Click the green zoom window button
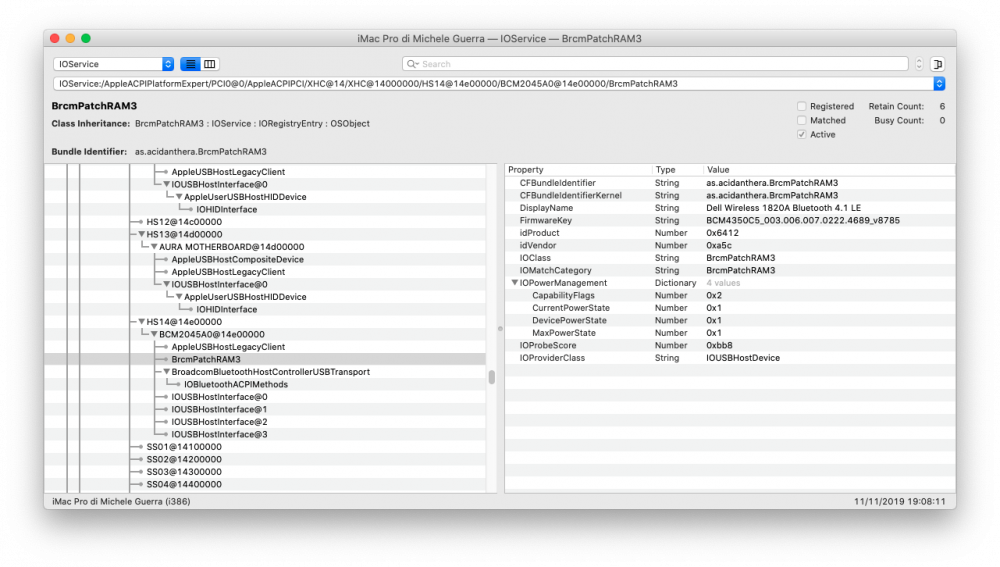Screen dimensions: 1000x567 point(86,38)
